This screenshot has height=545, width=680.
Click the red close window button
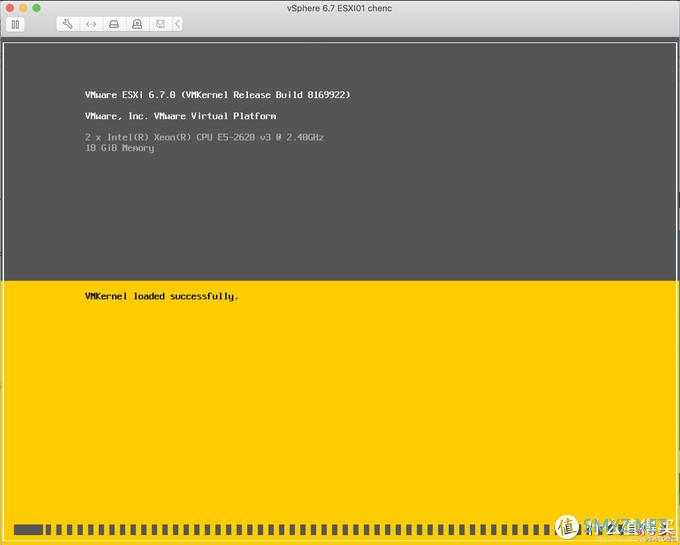coord(10,8)
